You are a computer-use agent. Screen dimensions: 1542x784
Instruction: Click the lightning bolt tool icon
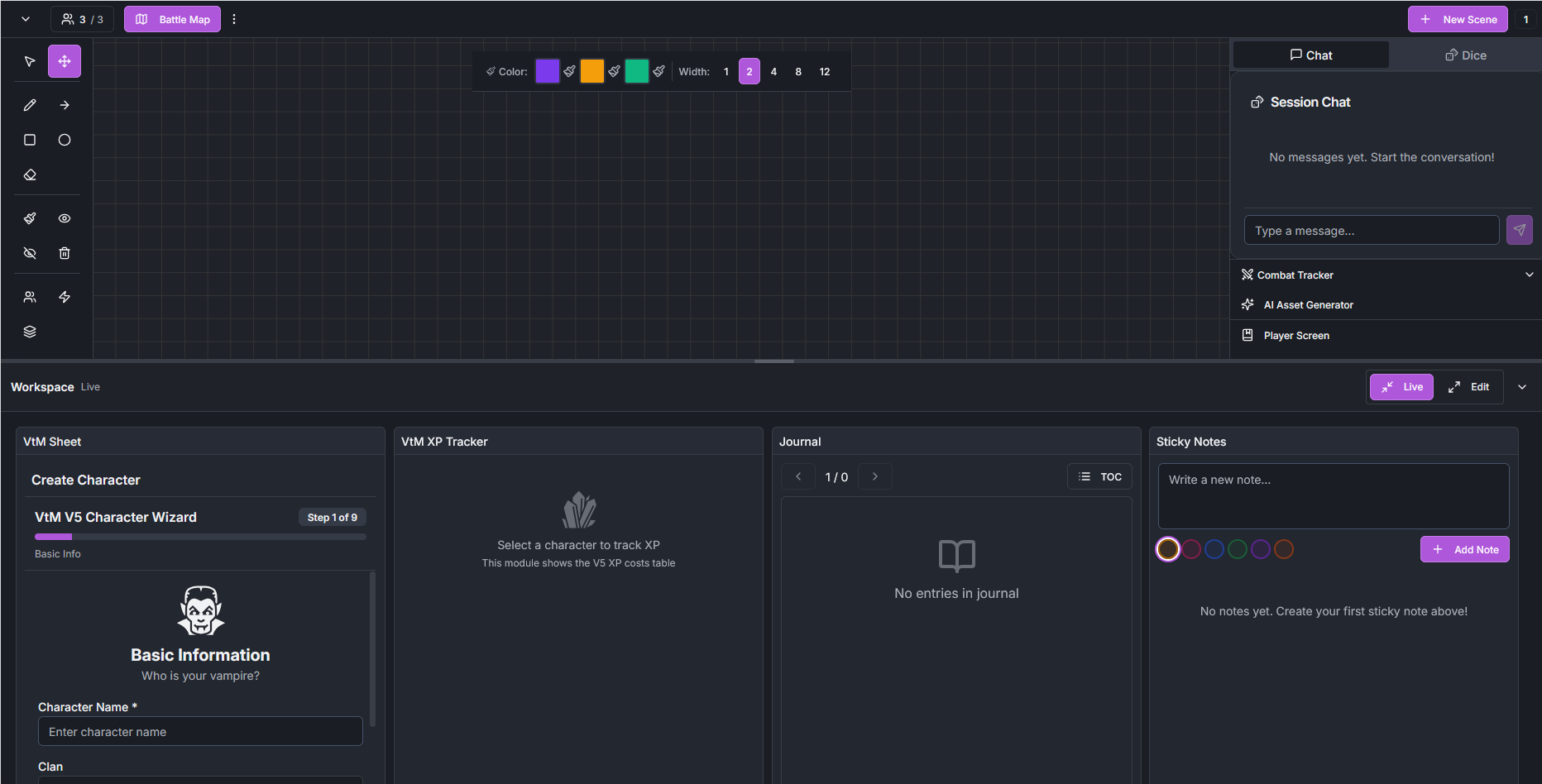pos(65,297)
